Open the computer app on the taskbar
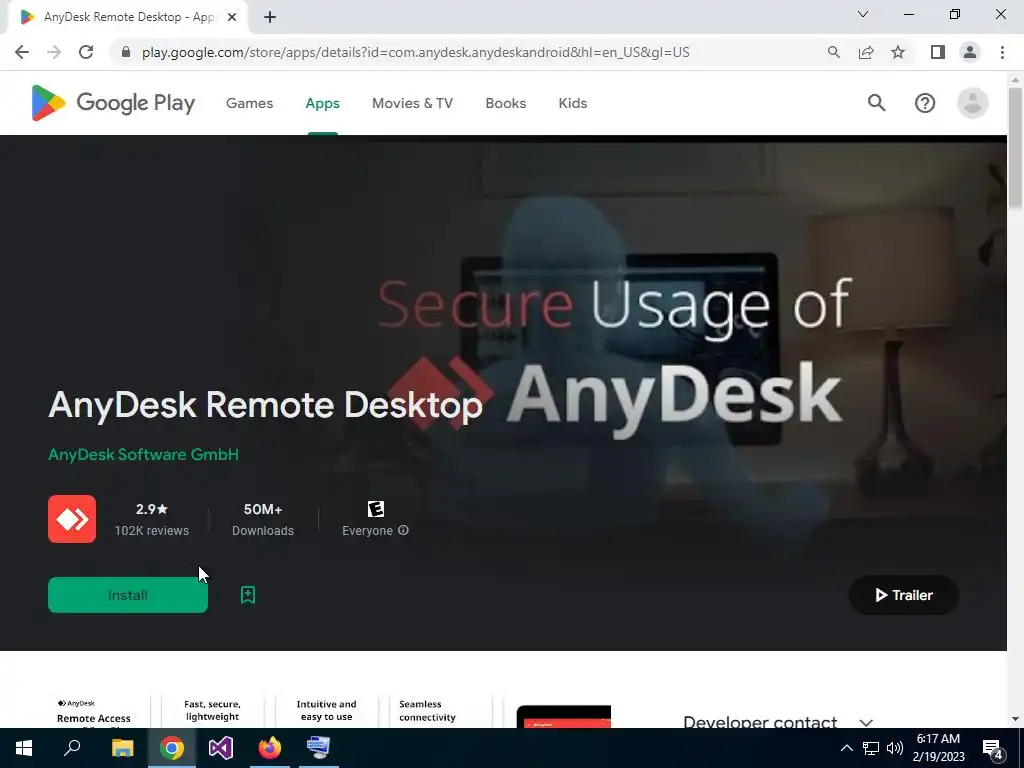 319,748
